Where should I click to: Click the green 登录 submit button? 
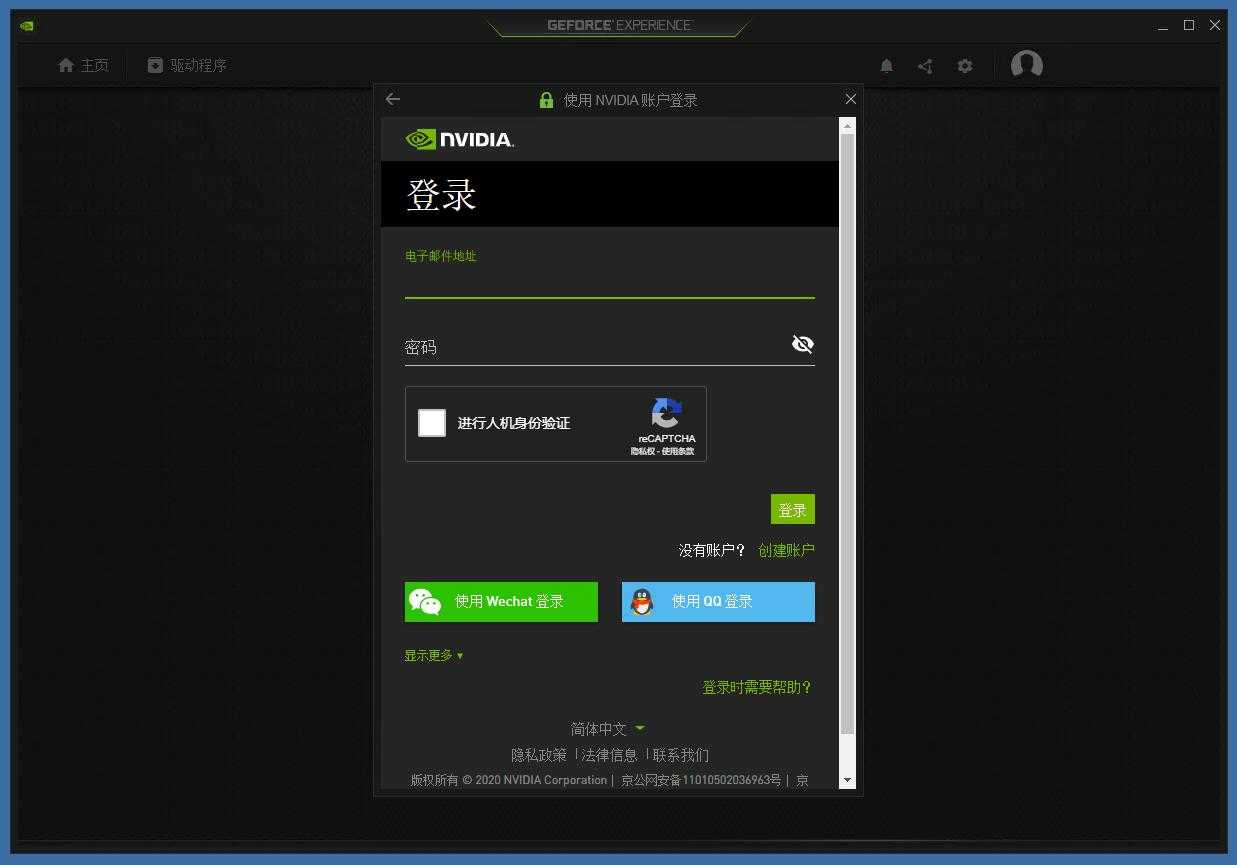(x=793, y=509)
